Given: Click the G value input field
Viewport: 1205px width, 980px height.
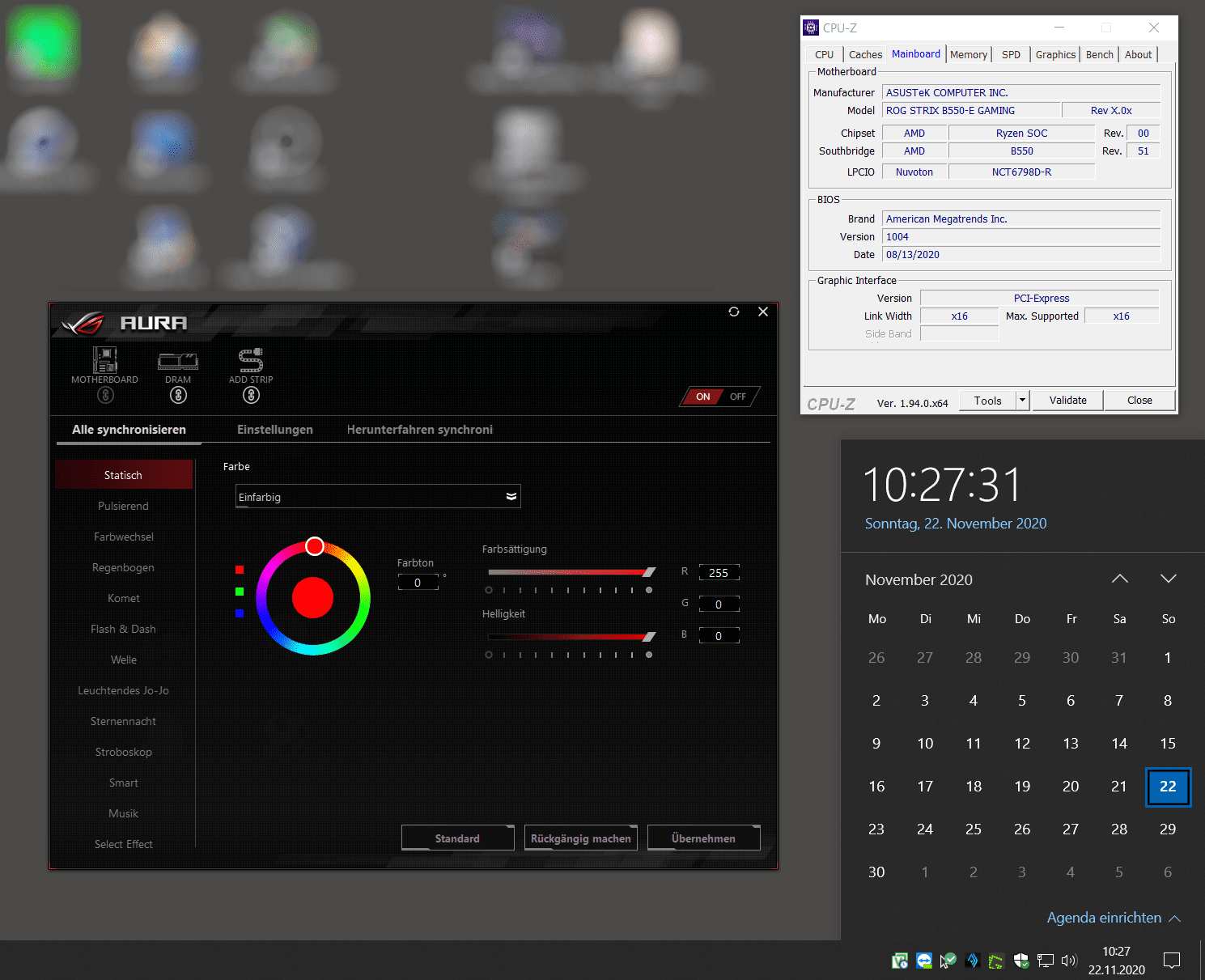Looking at the screenshot, I should (719, 604).
